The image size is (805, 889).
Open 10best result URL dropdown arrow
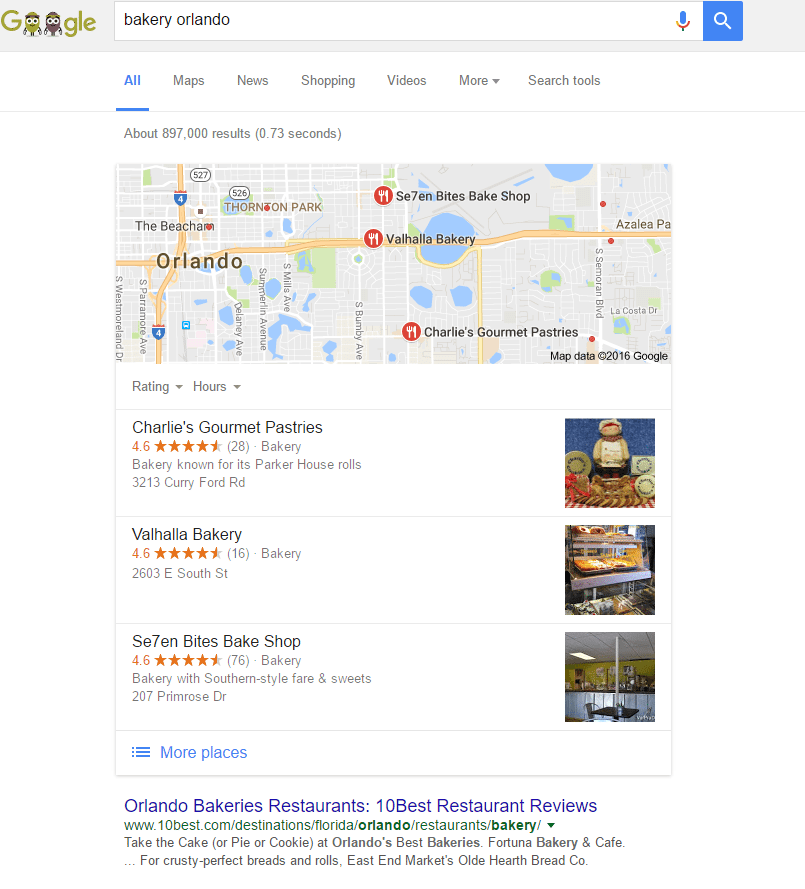point(551,826)
